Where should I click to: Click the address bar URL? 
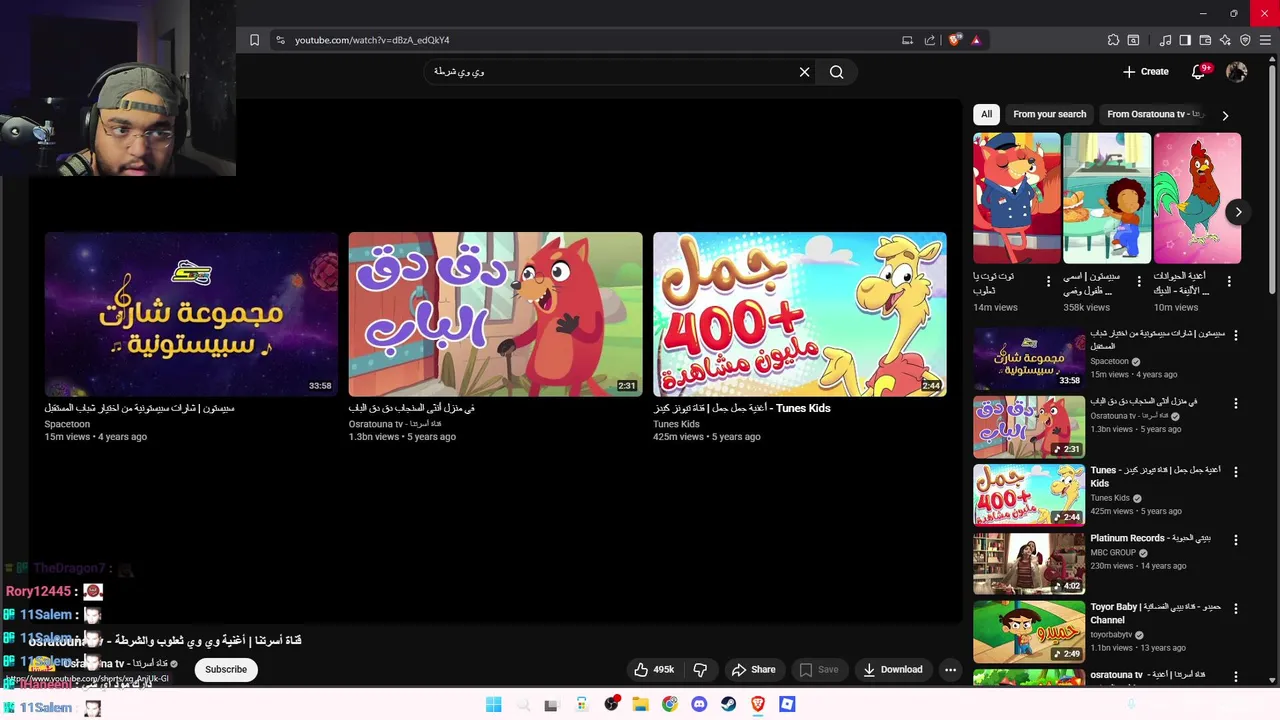point(372,40)
